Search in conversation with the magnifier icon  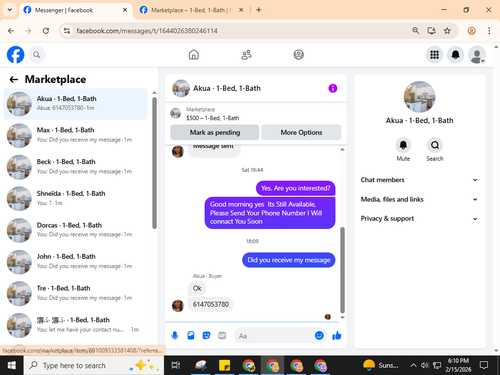pyautogui.click(x=435, y=145)
